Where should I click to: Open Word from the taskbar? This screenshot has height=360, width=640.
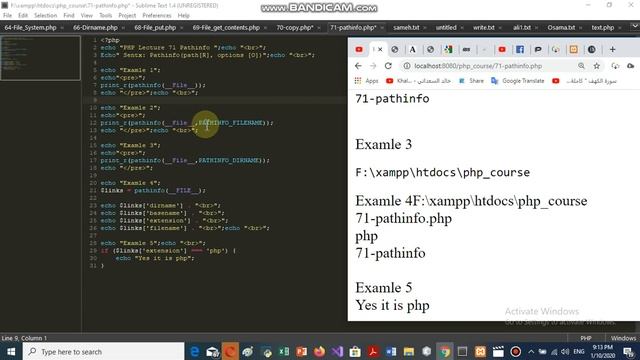pyautogui.click(x=391, y=351)
